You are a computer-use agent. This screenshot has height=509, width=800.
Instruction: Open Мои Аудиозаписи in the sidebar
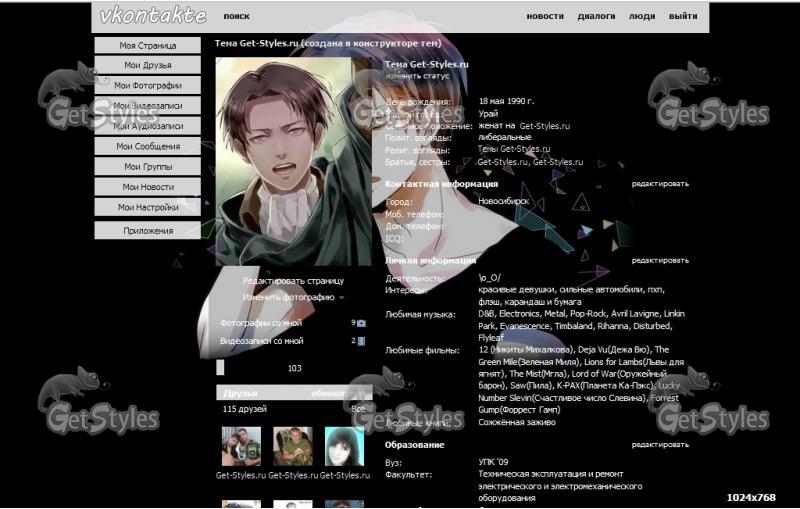[147, 126]
